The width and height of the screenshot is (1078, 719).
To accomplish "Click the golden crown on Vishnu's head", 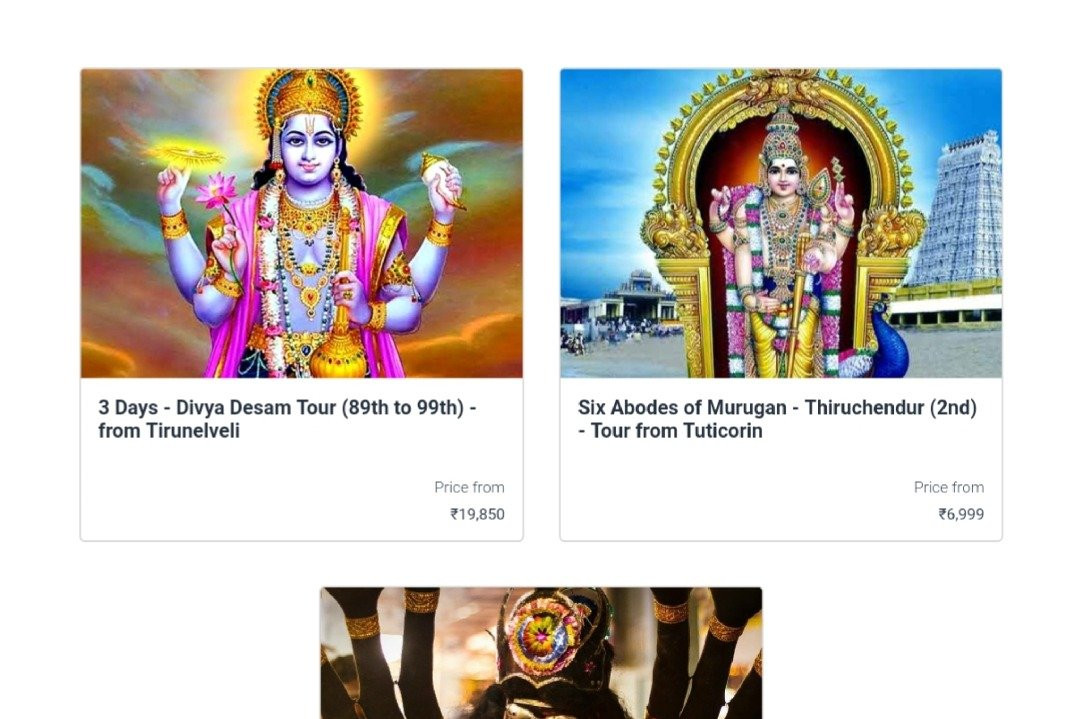I will click(309, 100).
